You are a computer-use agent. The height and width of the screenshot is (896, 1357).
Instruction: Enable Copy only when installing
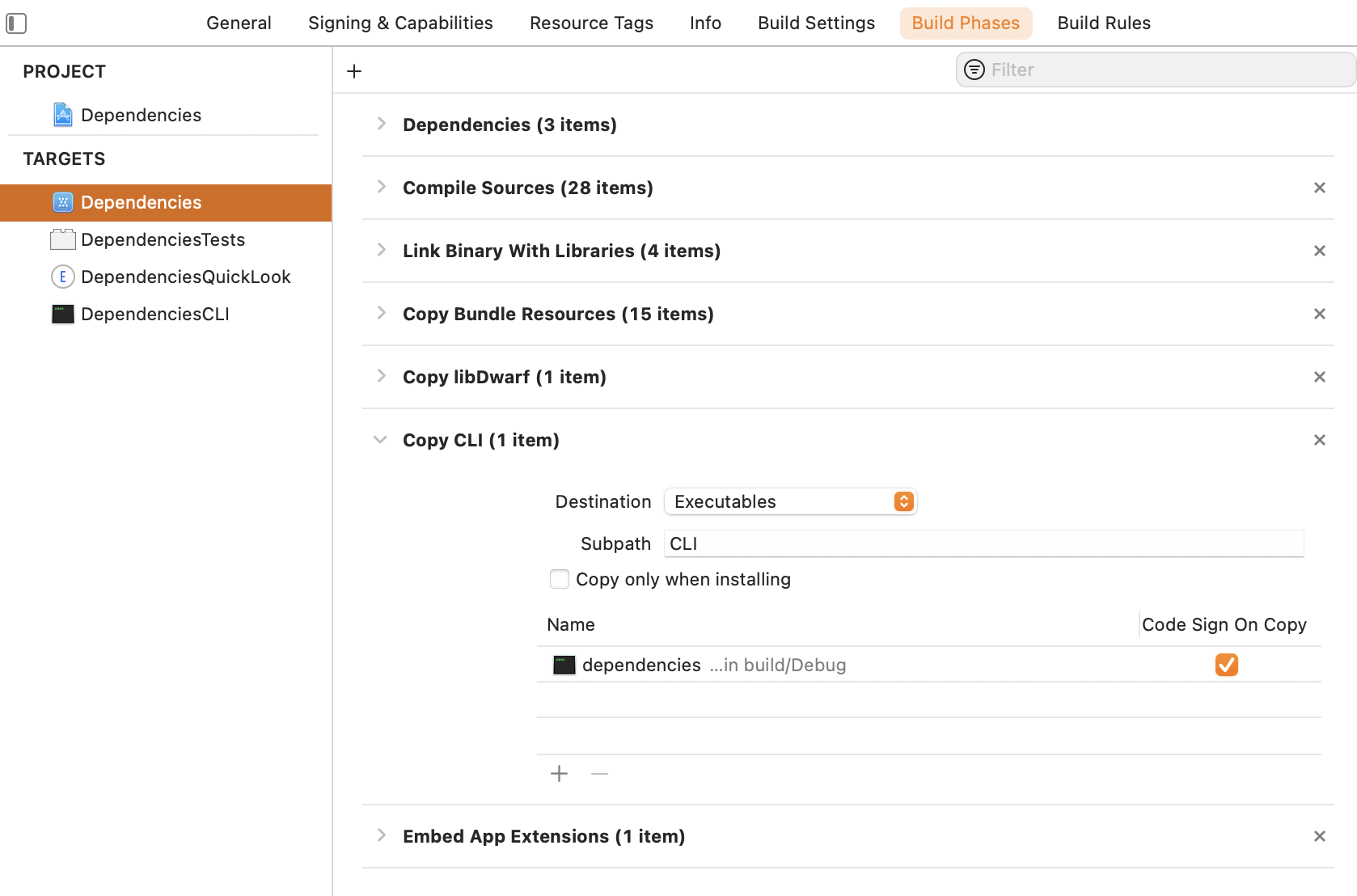[x=560, y=579]
